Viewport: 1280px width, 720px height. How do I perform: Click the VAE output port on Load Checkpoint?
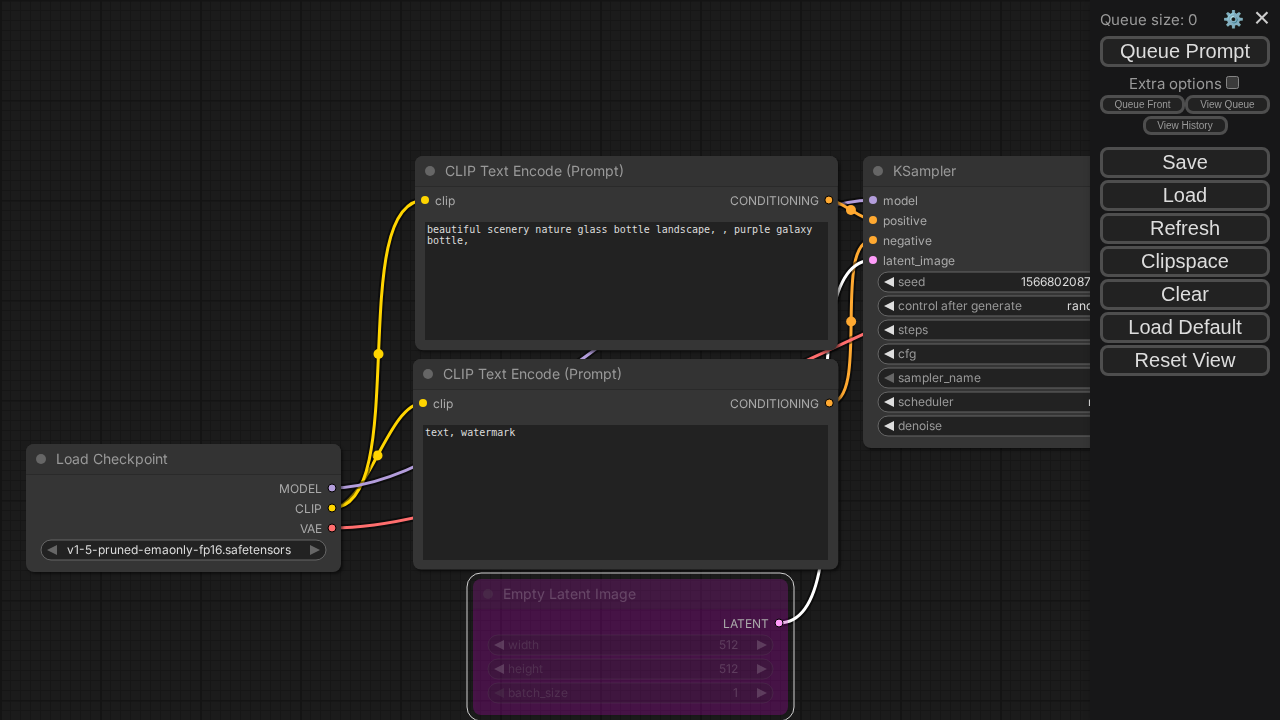[332, 528]
